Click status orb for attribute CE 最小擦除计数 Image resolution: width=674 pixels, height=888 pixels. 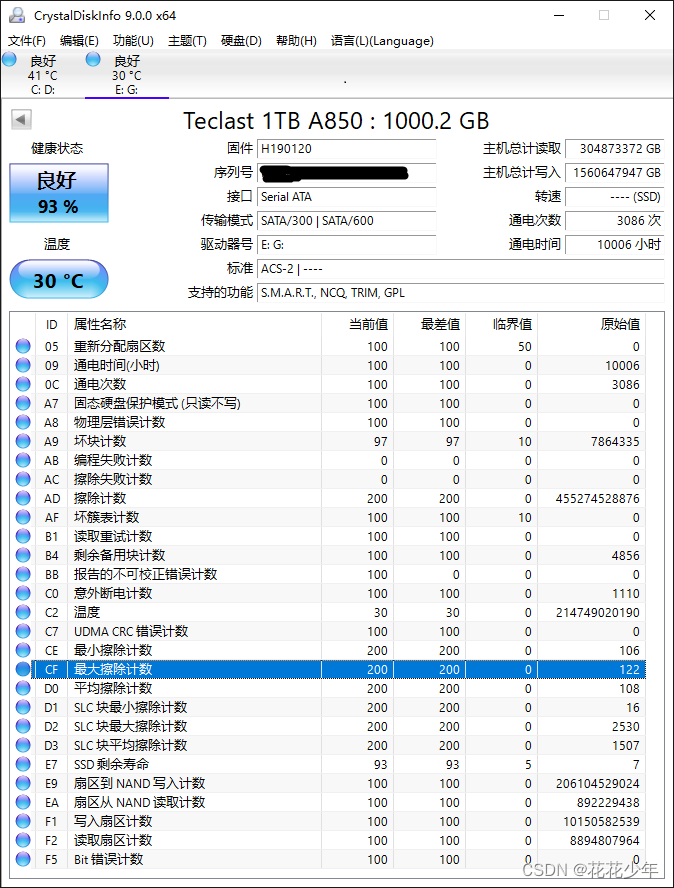click(x=23, y=650)
